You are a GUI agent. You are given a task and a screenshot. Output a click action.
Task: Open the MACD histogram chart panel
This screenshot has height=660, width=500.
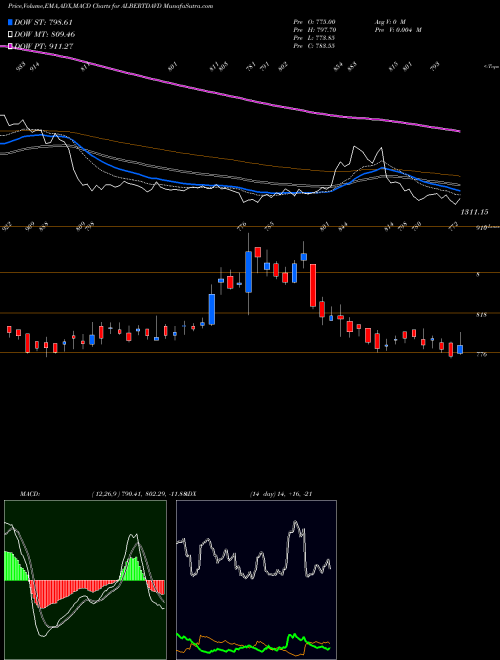85,580
